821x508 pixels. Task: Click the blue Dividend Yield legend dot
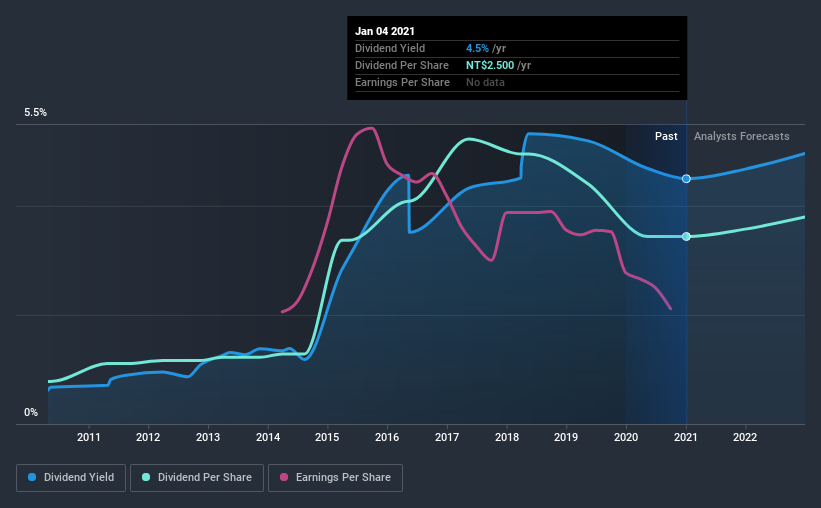click(32, 477)
